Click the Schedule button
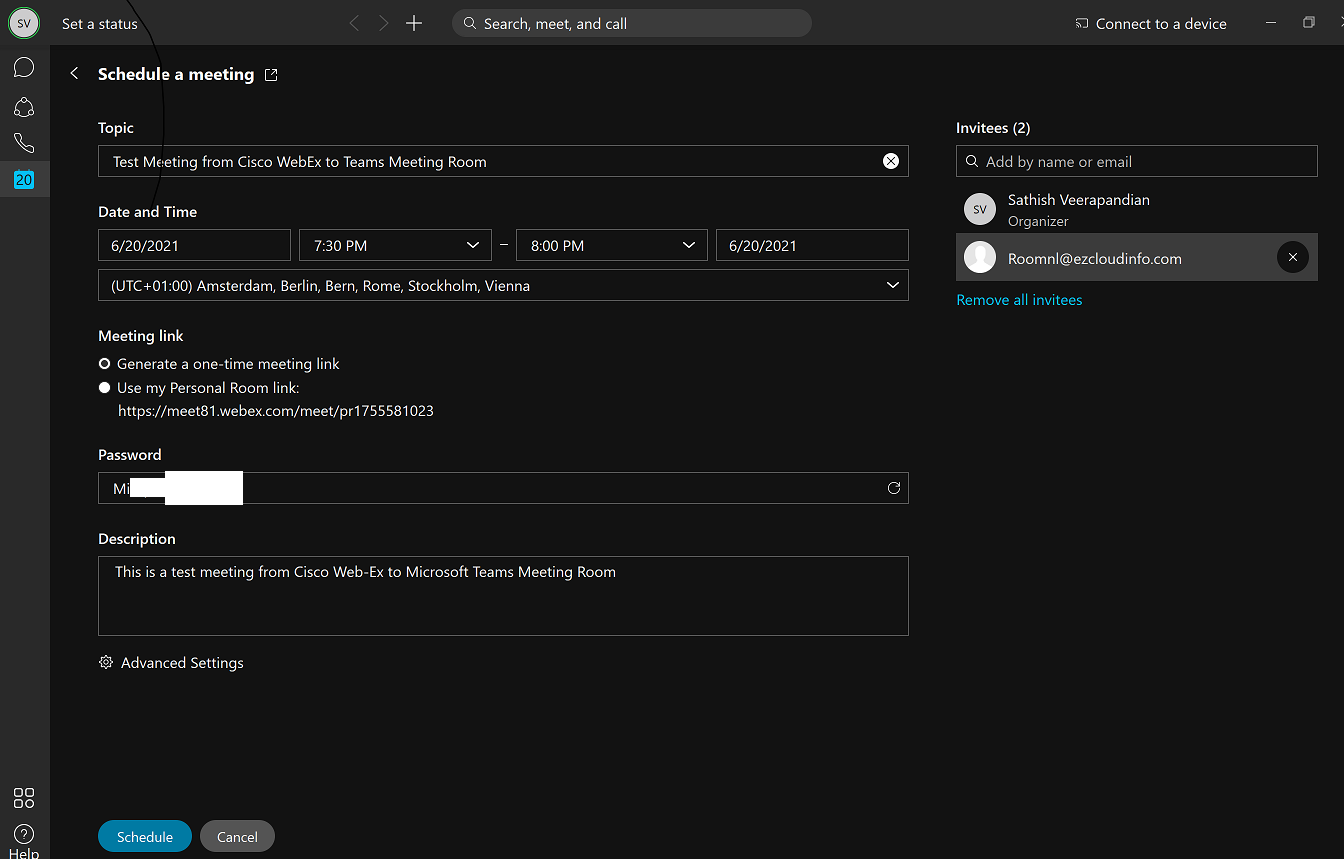The width and height of the screenshot is (1344, 859). pyautogui.click(x=145, y=837)
